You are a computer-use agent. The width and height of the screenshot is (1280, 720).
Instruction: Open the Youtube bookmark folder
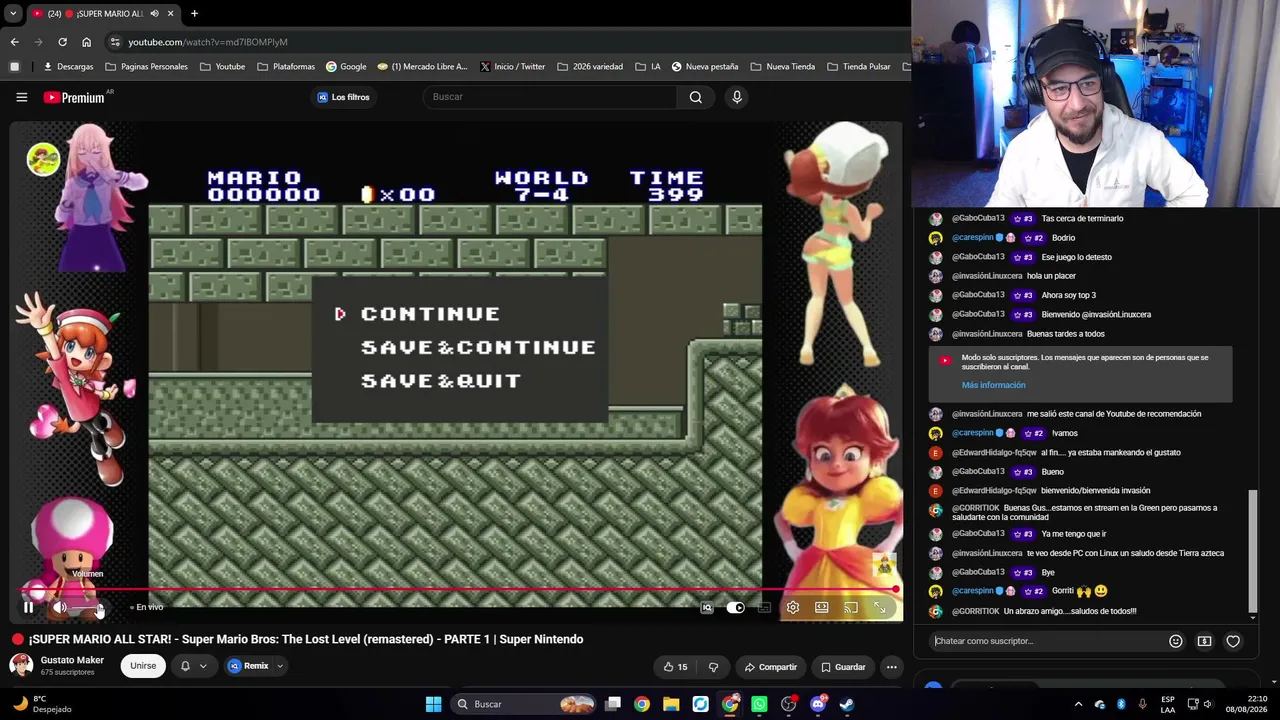coord(222,67)
